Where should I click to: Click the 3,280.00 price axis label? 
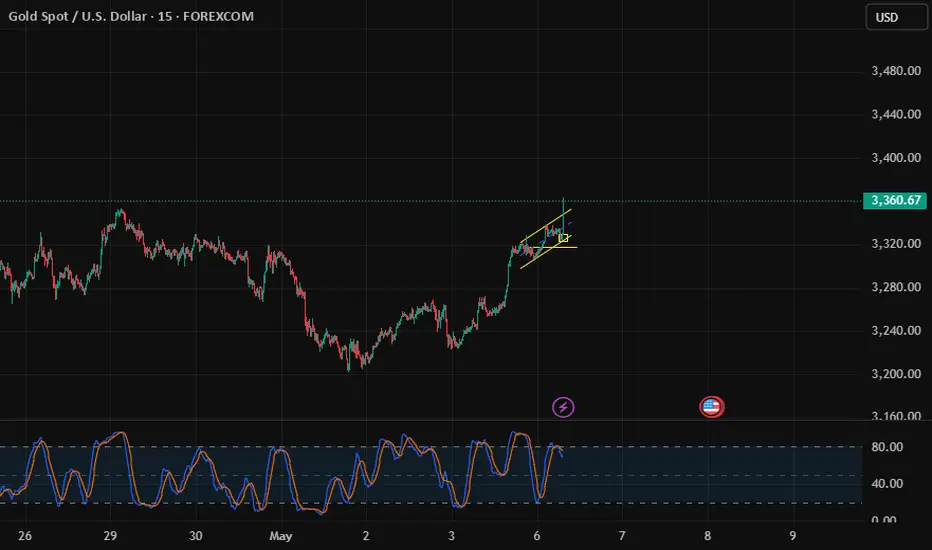(896, 287)
